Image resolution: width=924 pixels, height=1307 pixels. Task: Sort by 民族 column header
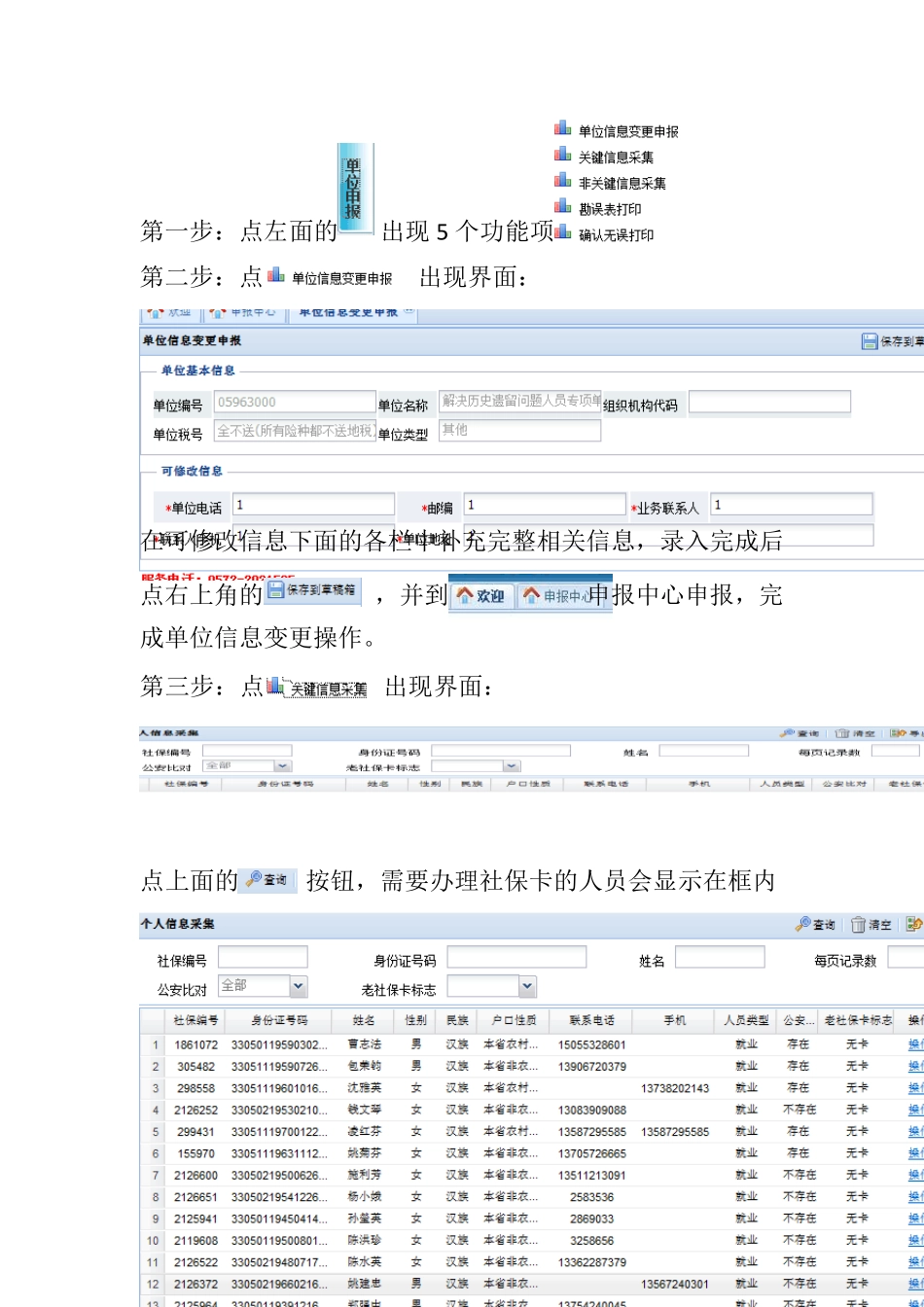click(x=457, y=1020)
